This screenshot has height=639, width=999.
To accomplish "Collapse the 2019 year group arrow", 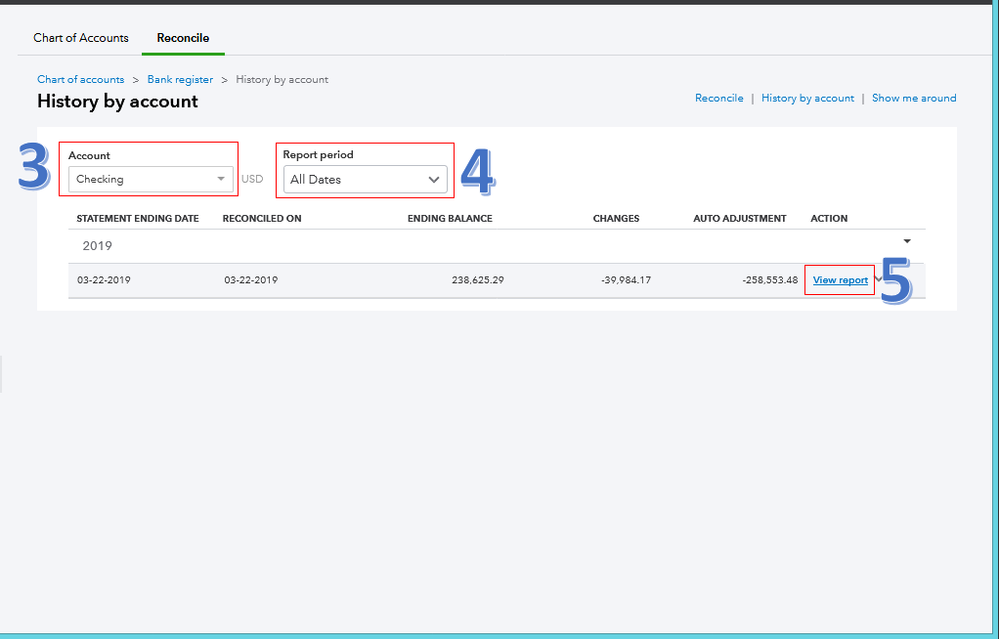I will point(907,241).
